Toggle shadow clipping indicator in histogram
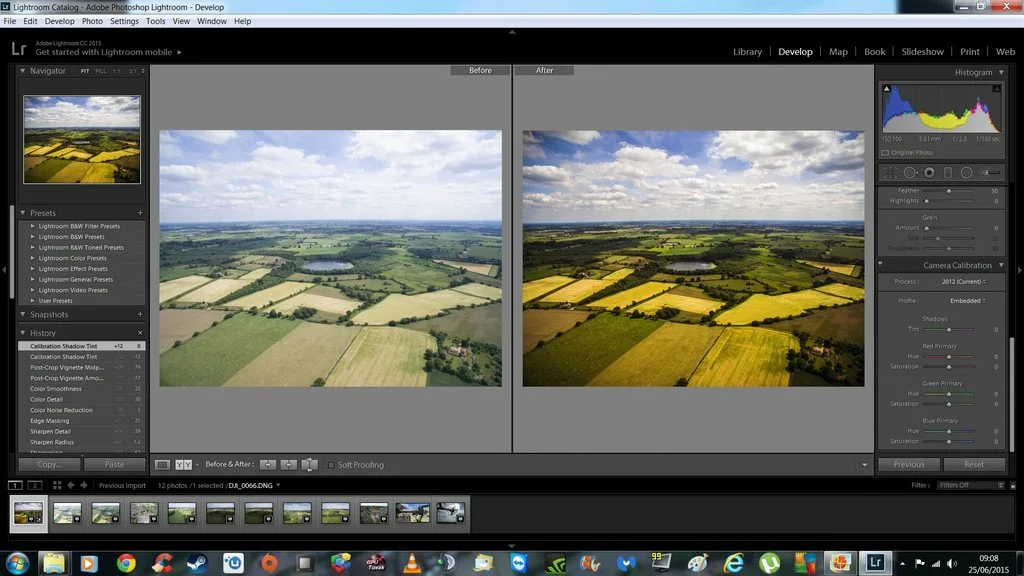 886,88
